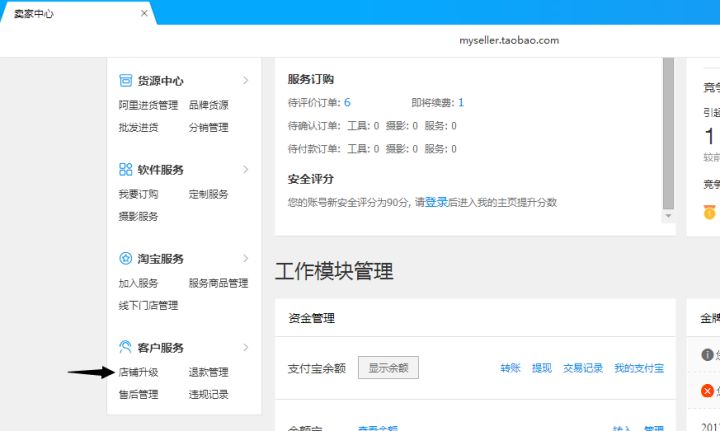Go to 批发进货
Image resolution: width=720 pixels, height=431 pixels.
(138, 127)
